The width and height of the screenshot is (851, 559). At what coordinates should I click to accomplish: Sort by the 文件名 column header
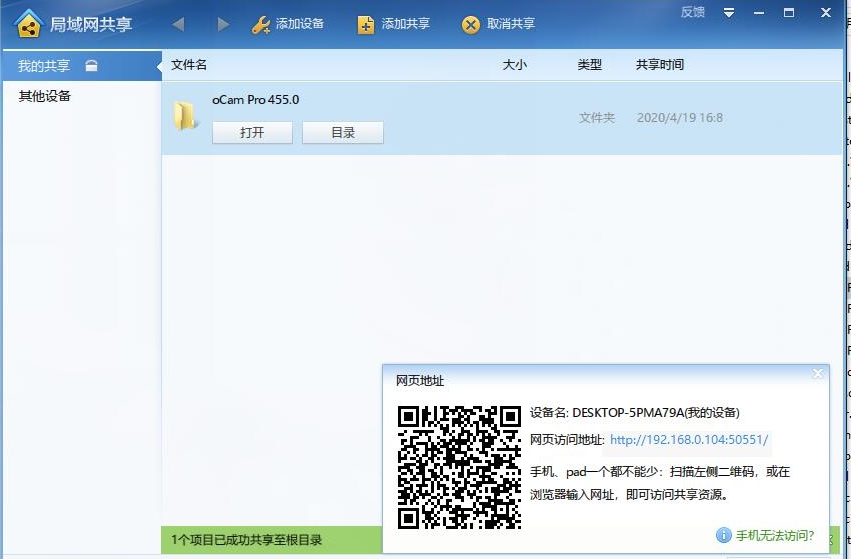(189, 65)
